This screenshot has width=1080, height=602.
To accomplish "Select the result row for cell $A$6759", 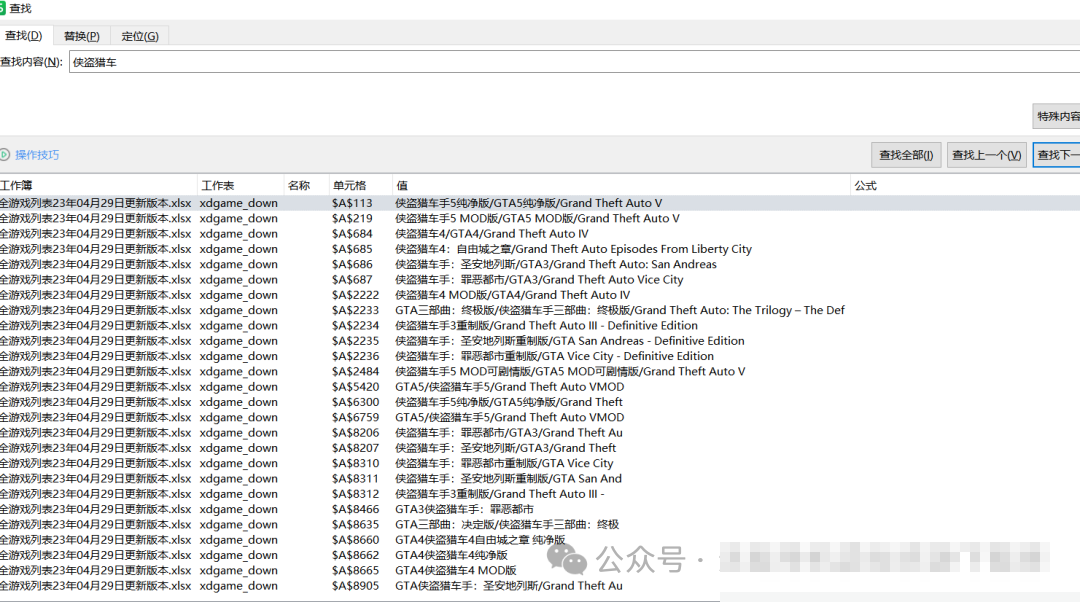I will [540, 417].
